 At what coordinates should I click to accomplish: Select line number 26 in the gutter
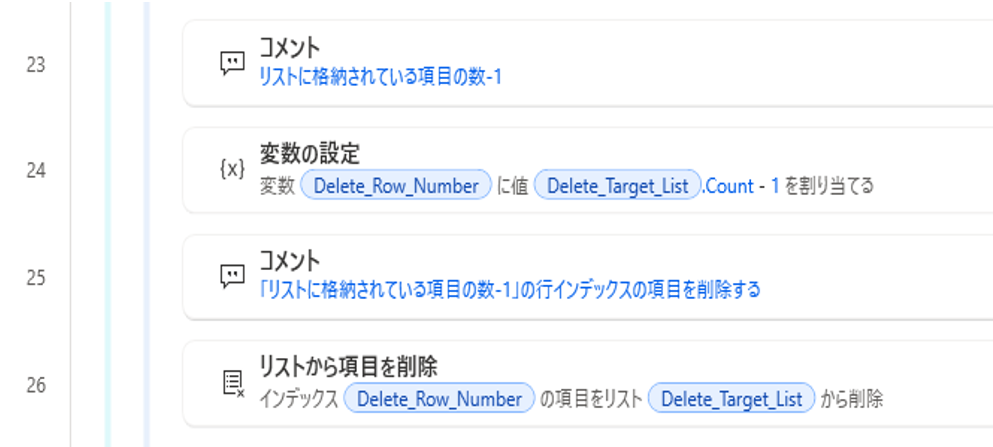36,384
